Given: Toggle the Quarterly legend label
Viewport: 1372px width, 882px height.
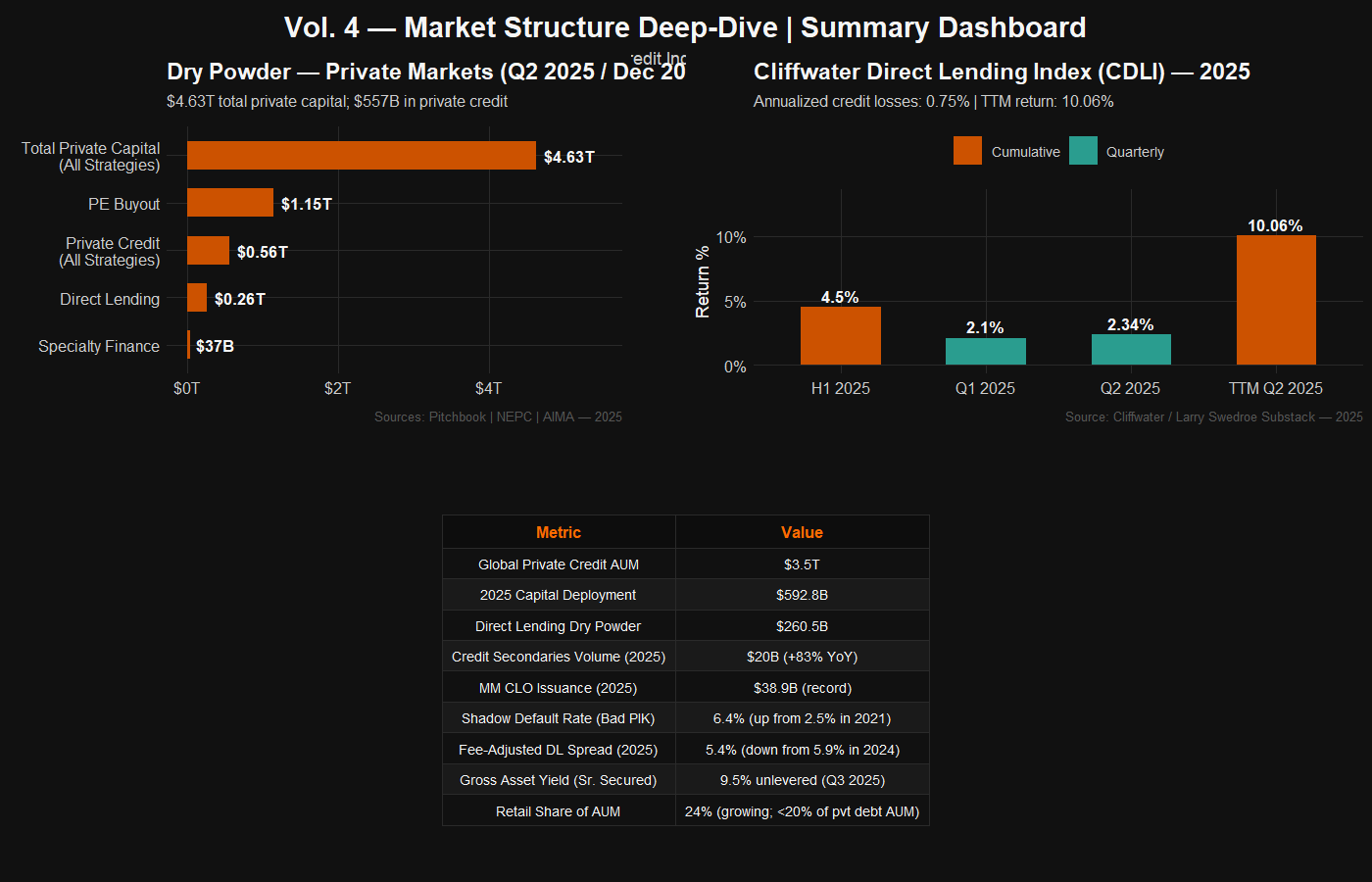Looking at the screenshot, I should click(x=1135, y=152).
